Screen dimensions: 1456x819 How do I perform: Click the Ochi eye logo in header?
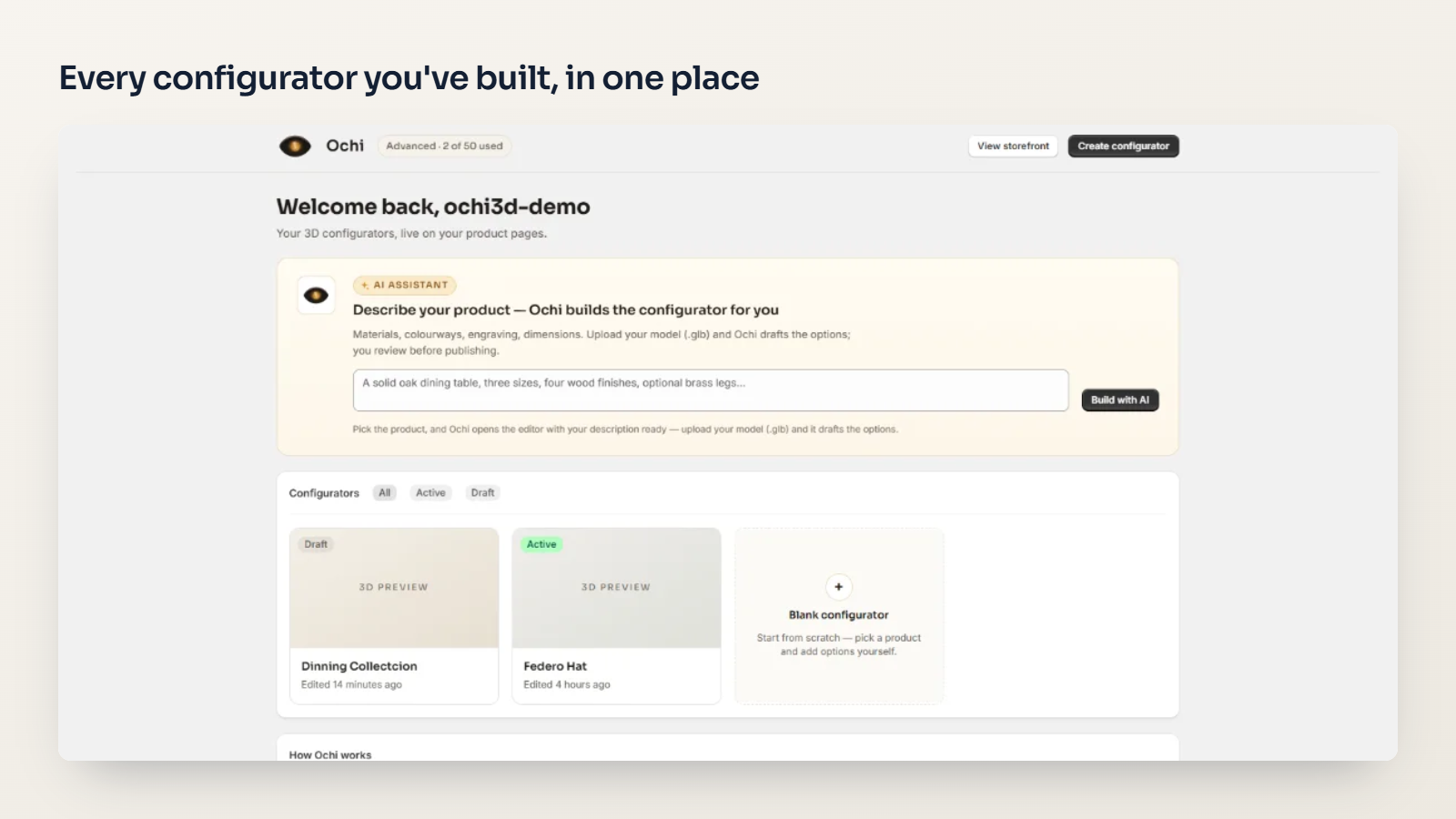pyautogui.click(x=295, y=146)
